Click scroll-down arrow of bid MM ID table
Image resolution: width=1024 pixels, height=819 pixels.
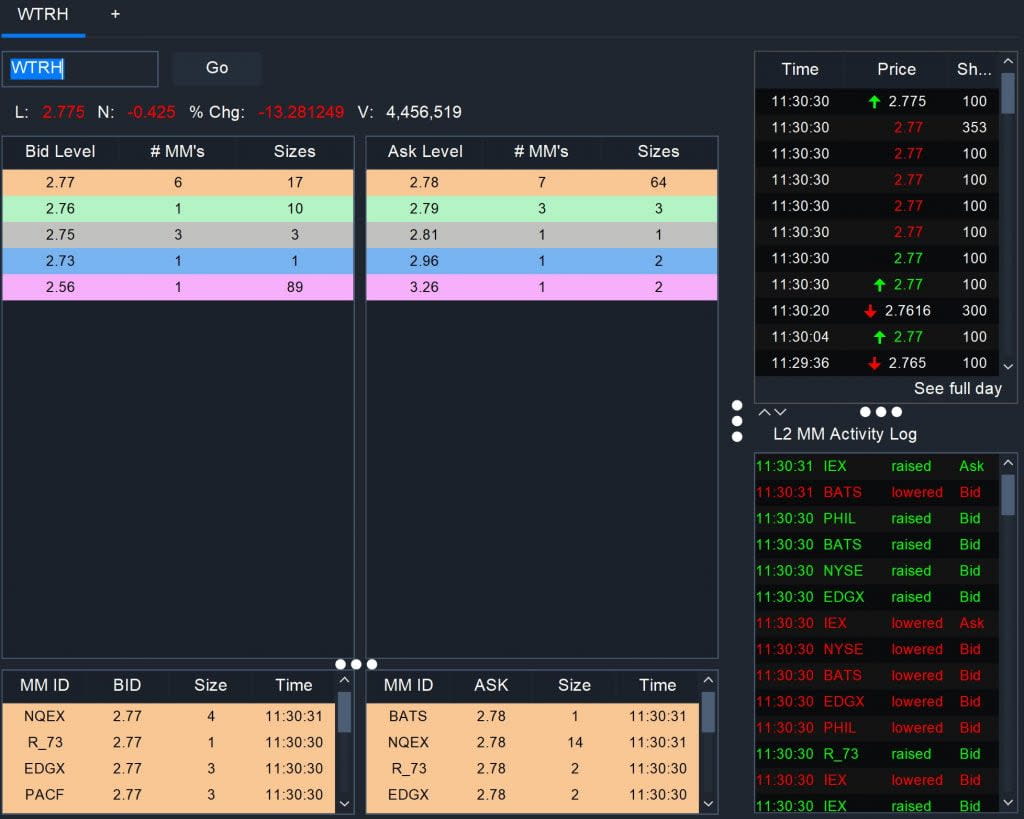coord(344,803)
